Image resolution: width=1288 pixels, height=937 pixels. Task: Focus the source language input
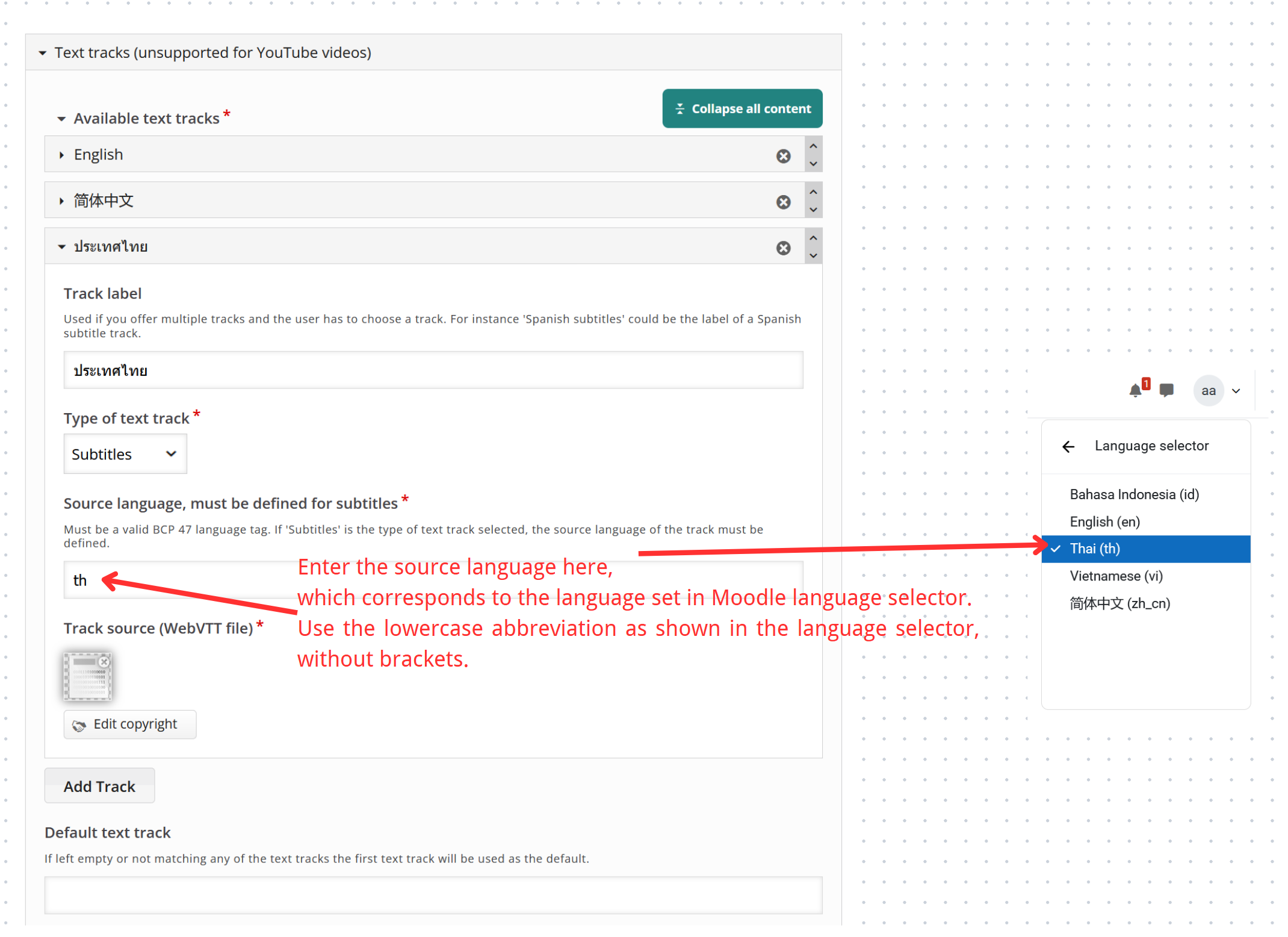tap(433, 580)
